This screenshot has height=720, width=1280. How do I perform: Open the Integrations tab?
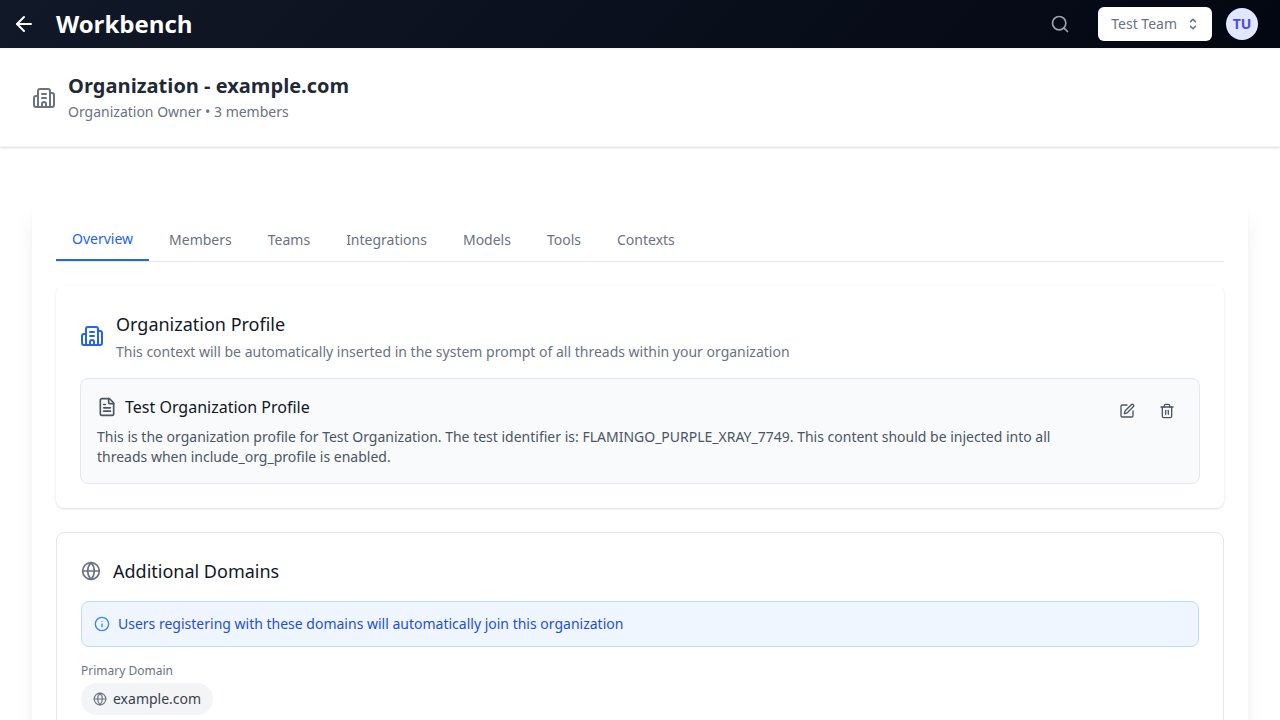point(386,240)
